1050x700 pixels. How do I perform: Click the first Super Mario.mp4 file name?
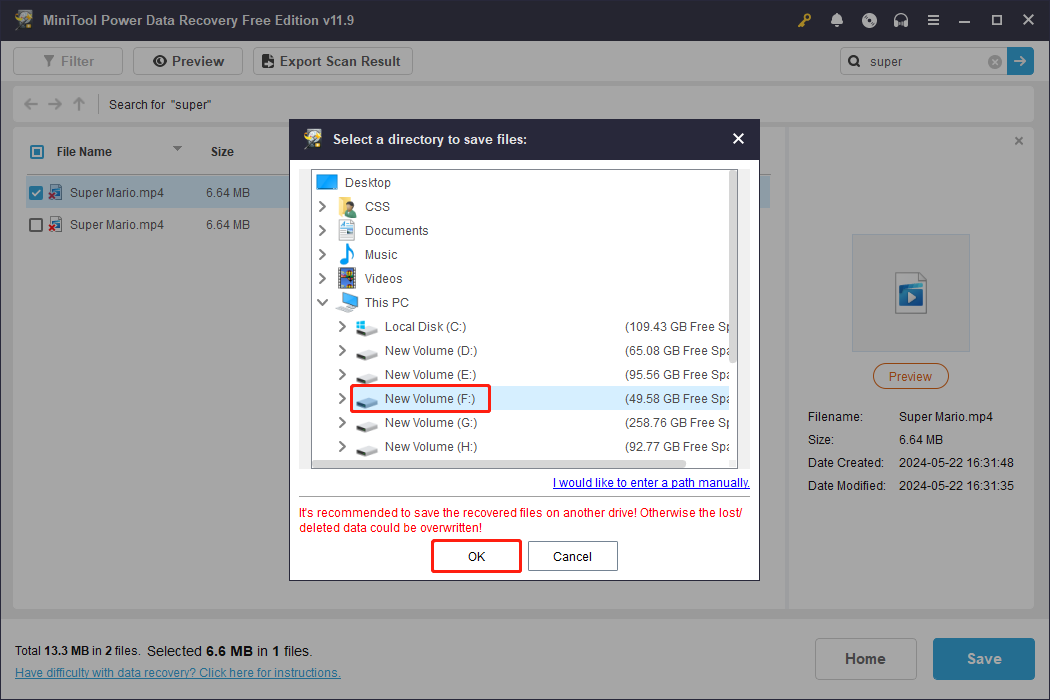pos(117,193)
